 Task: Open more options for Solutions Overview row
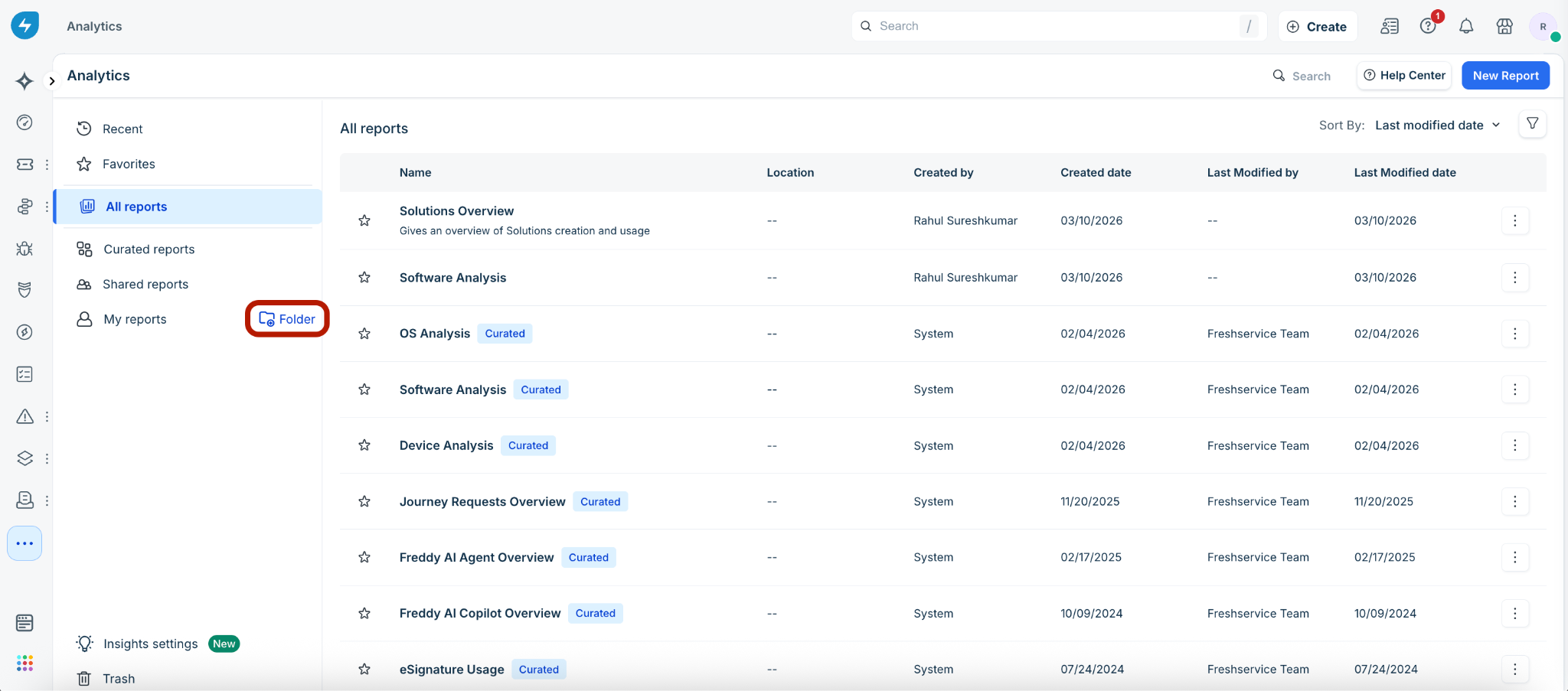pos(1514,220)
